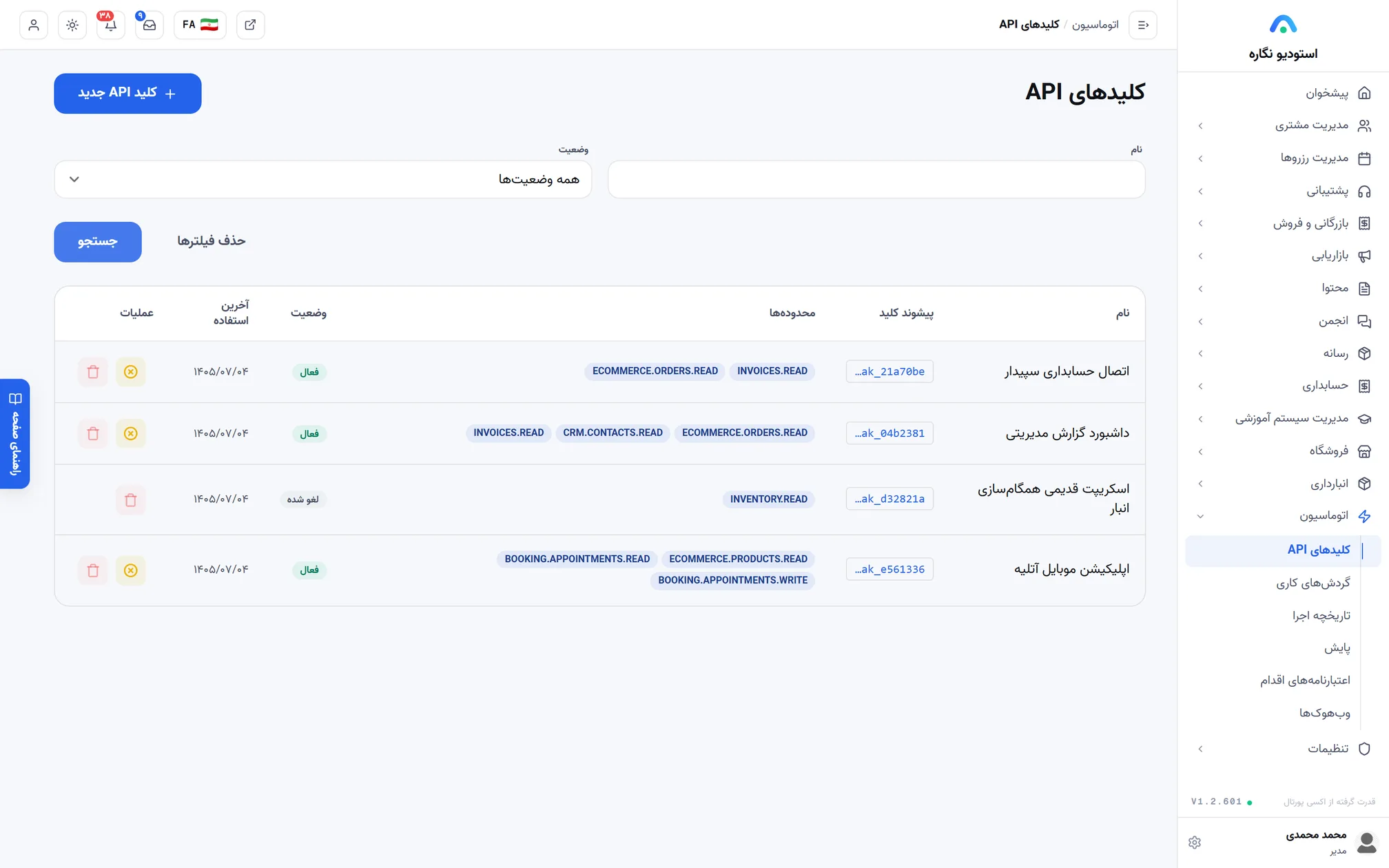Click the لغو شده status badge
1389x868 pixels.
pyautogui.click(x=303, y=499)
